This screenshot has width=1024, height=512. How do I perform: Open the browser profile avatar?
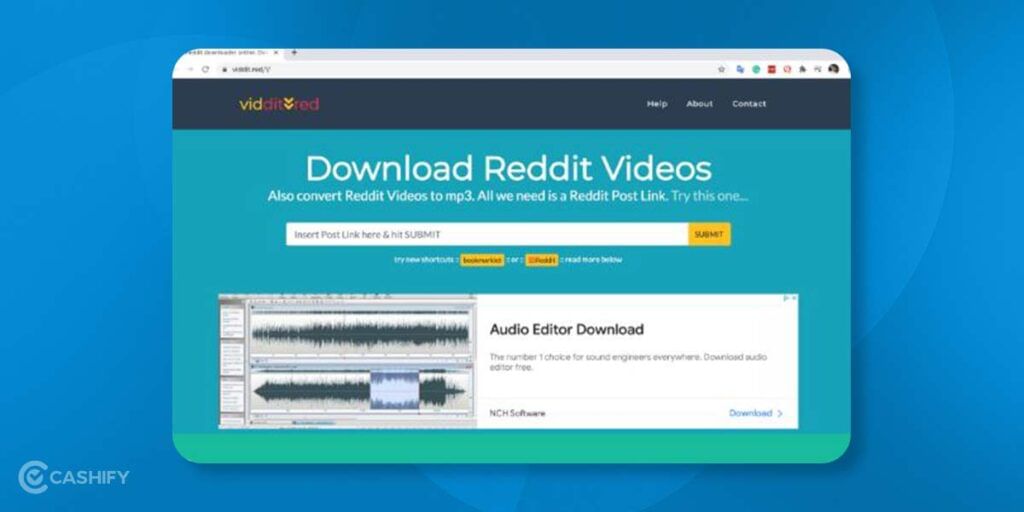click(x=833, y=69)
